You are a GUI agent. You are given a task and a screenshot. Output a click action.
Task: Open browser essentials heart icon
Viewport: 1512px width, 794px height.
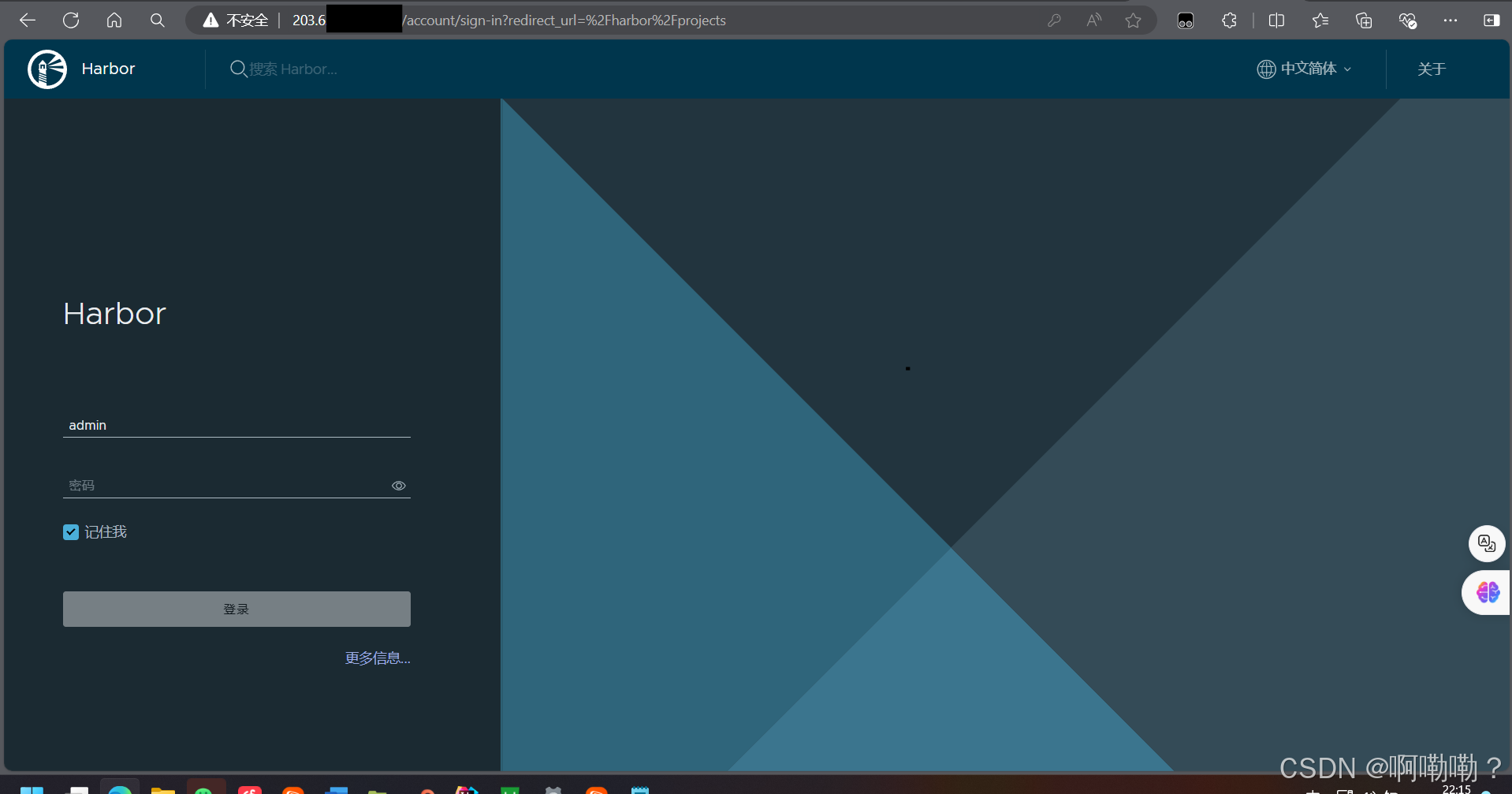(x=1407, y=21)
